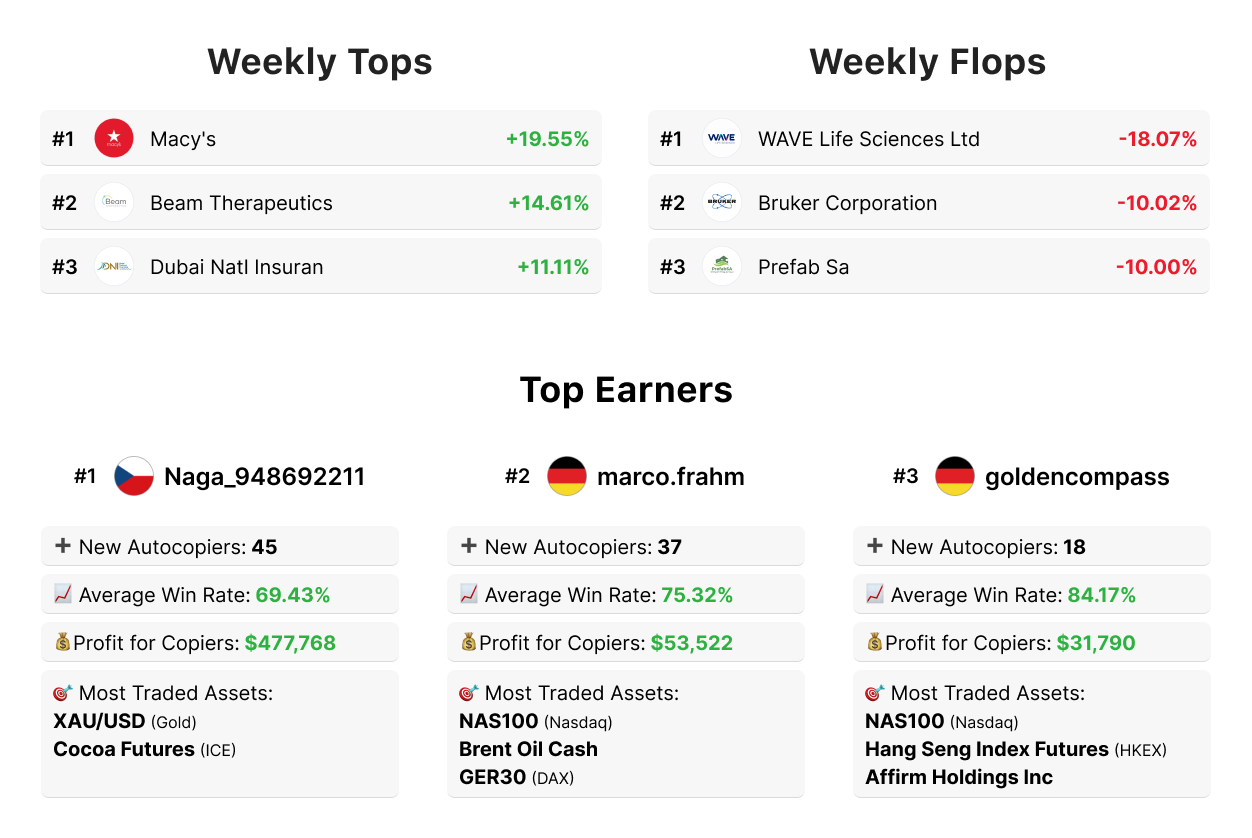Click the German flag beside marco.frahm
This screenshot has height=838, width=1252.
pyautogui.click(x=567, y=476)
